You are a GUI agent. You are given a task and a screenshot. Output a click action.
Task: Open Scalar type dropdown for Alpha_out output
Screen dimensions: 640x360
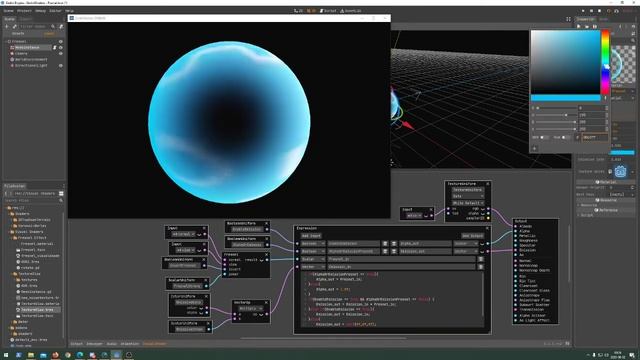(465, 243)
